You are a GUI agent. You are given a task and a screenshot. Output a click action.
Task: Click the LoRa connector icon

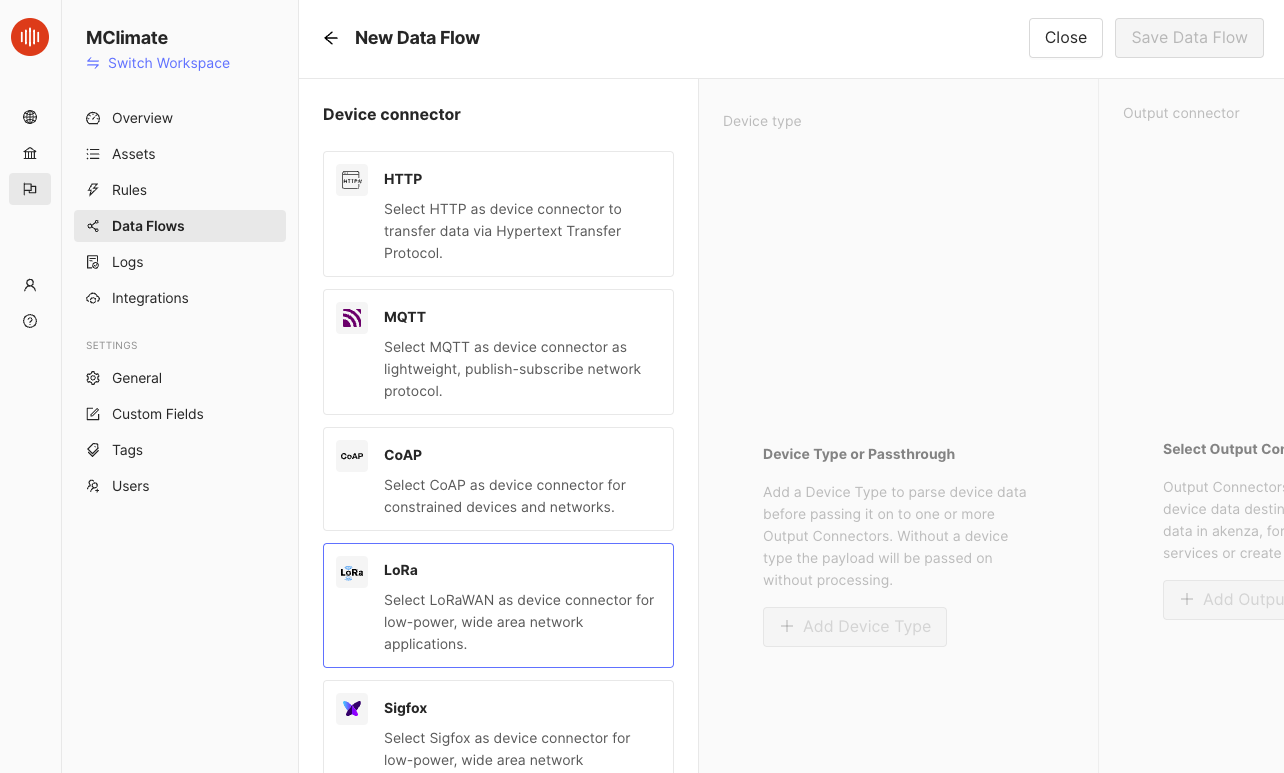point(352,572)
